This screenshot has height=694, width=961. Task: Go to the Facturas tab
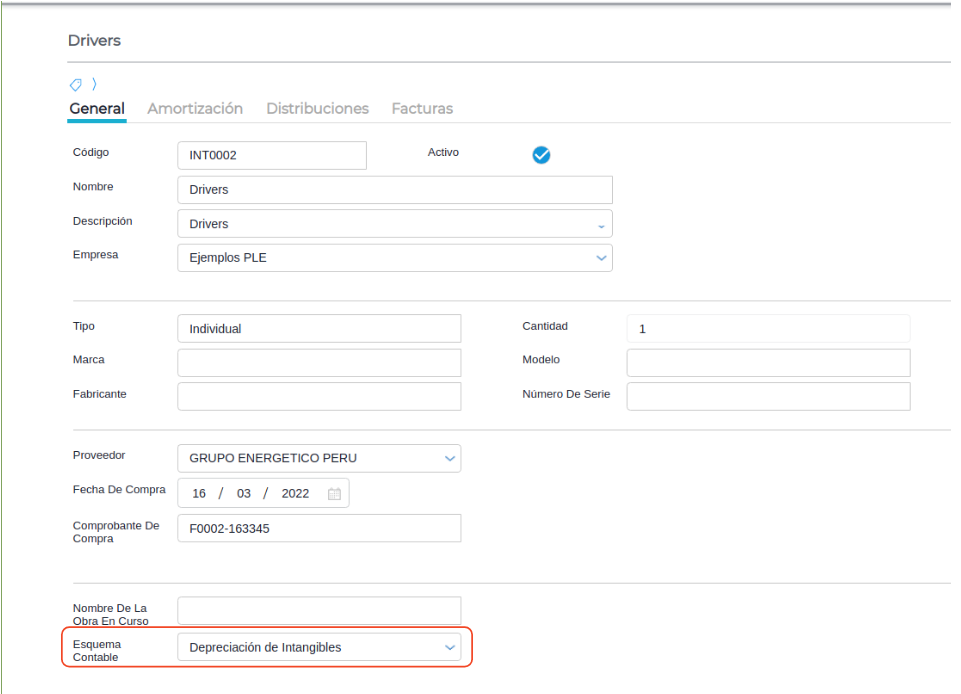pyautogui.click(x=422, y=108)
